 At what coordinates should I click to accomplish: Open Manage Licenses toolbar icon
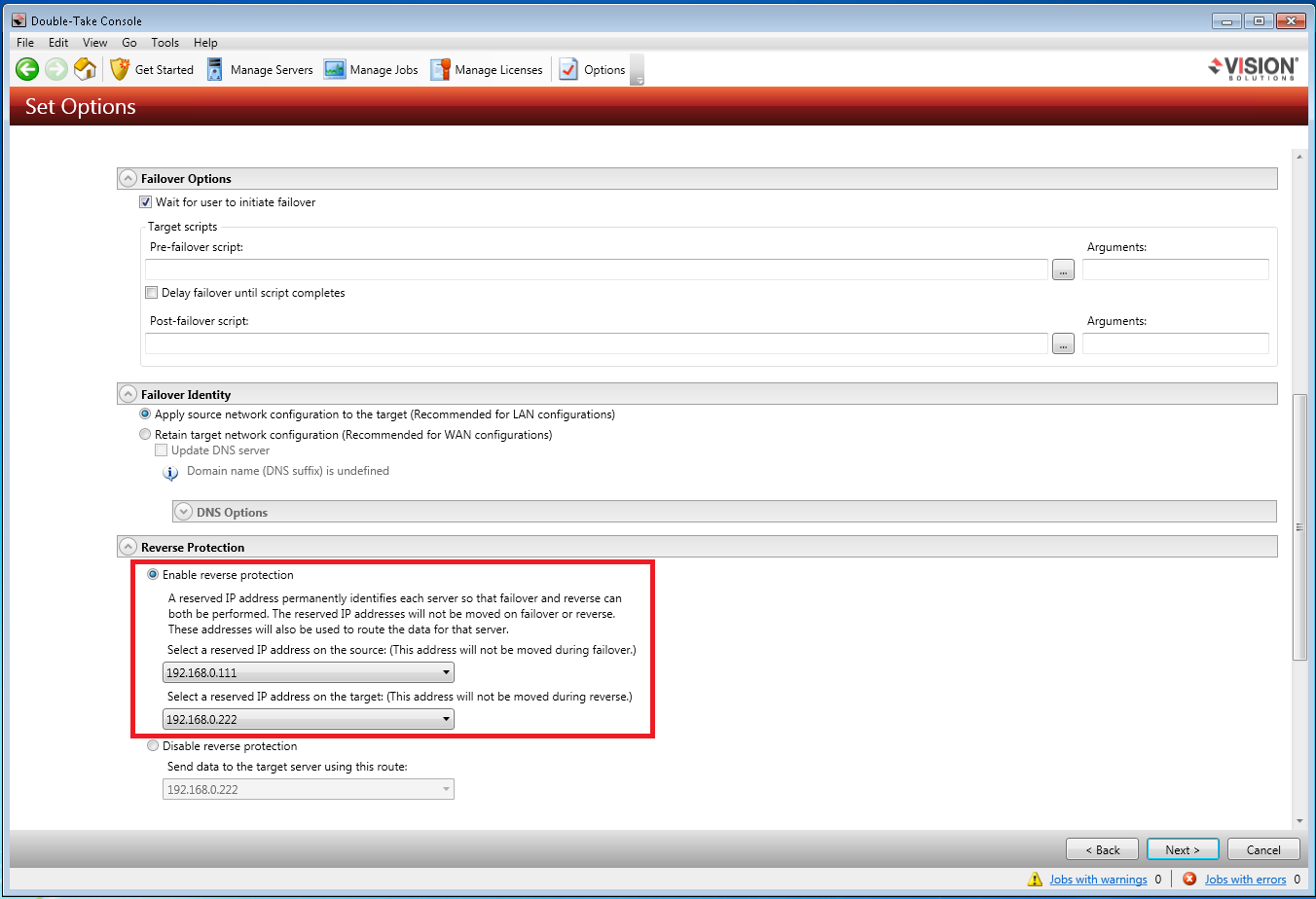coord(440,69)
